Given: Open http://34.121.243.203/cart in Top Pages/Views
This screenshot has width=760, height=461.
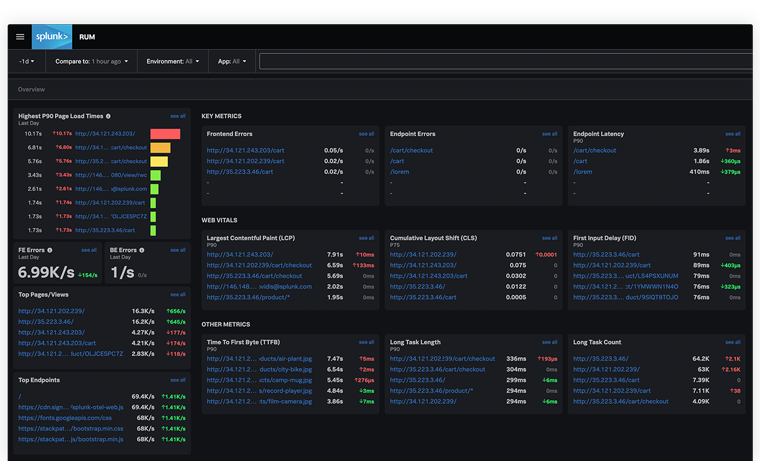Looking at the screenshot, I should pyautogui.click(x=57, y=343).
